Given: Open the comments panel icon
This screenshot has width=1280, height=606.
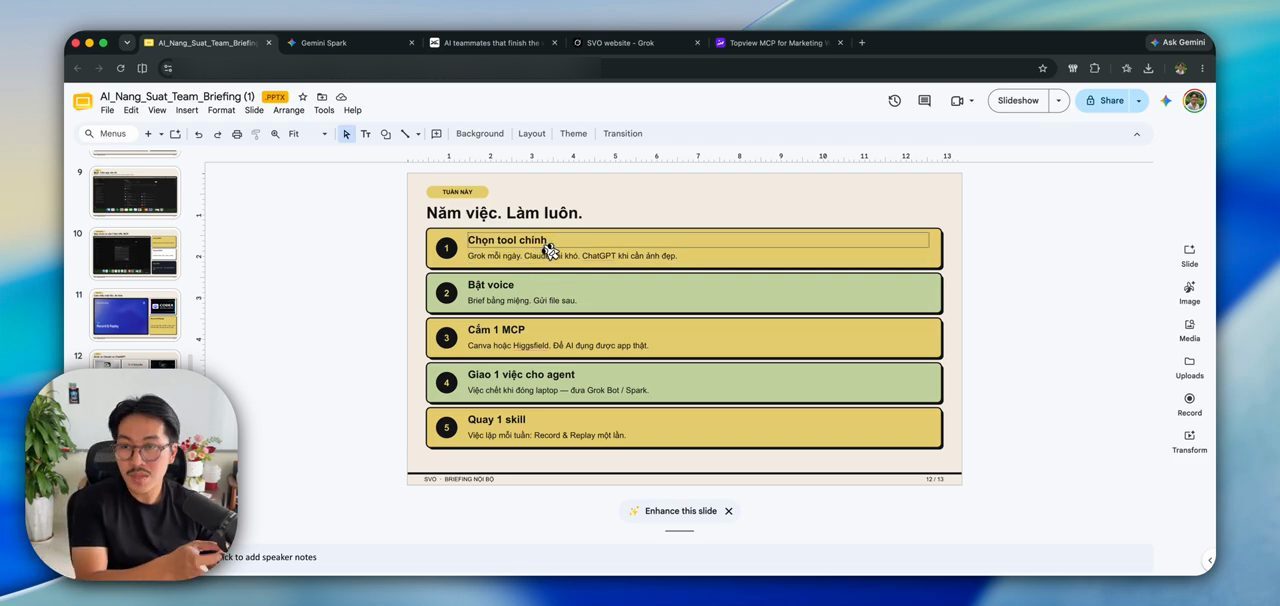Looking at the screenshot, I should pos(924,101).
